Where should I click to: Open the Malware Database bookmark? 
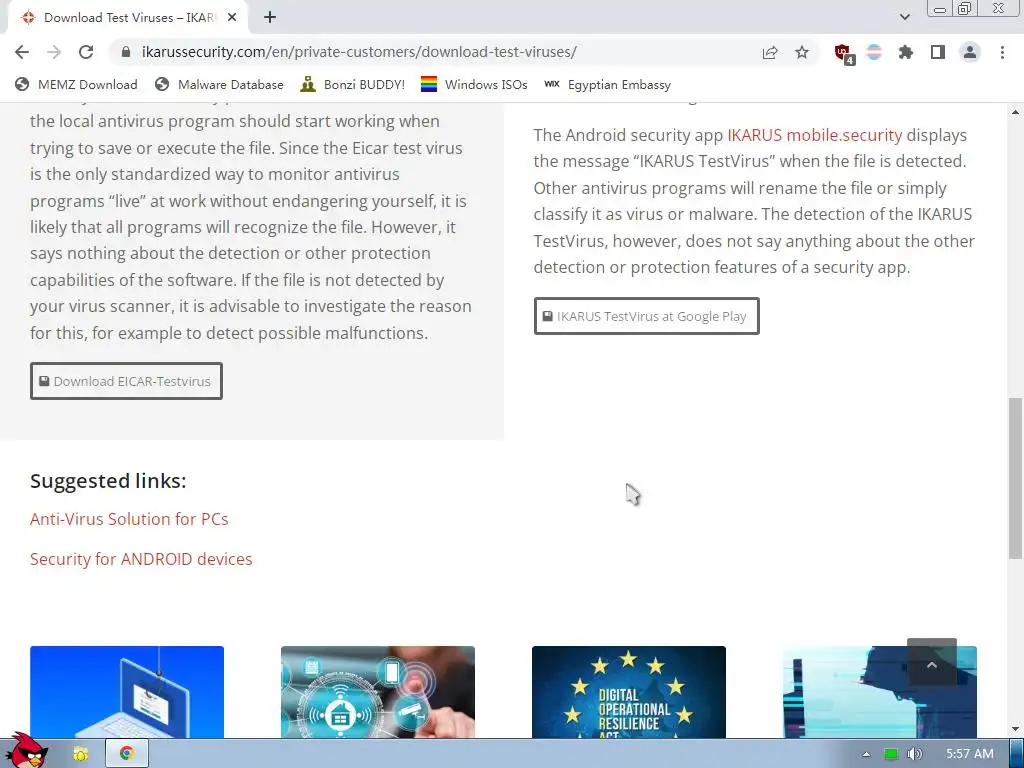click(219, 84)
